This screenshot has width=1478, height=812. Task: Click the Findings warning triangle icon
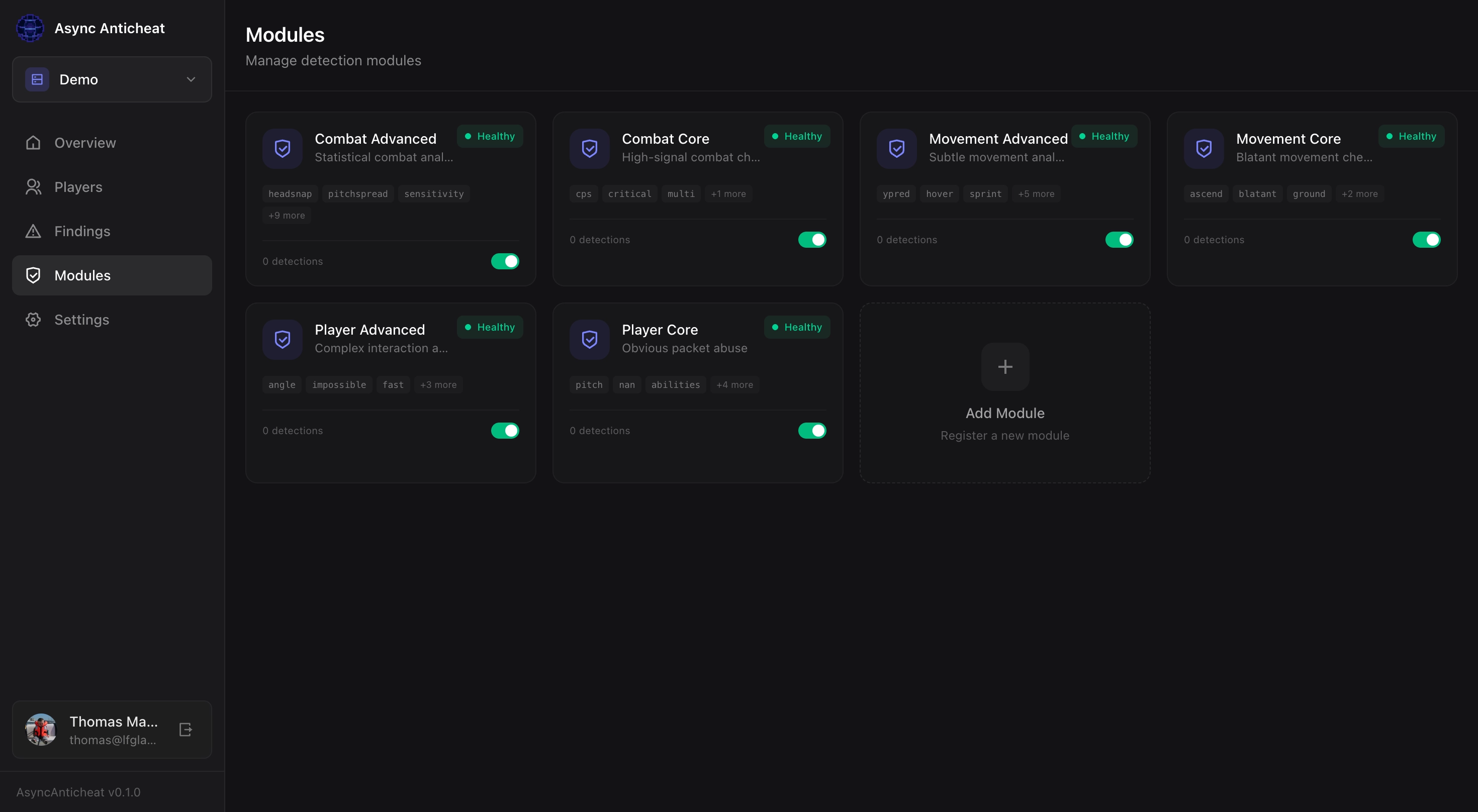tap(33, 231)
